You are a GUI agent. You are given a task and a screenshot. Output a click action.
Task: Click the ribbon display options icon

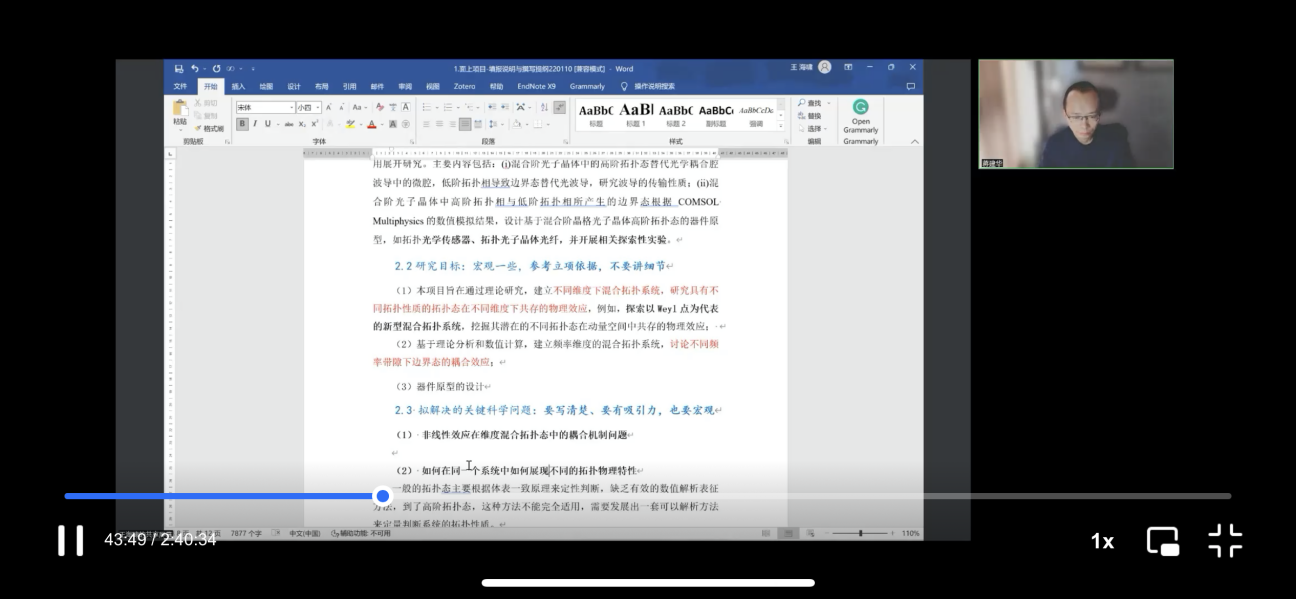pyautogui.click(x=848, y=67)
